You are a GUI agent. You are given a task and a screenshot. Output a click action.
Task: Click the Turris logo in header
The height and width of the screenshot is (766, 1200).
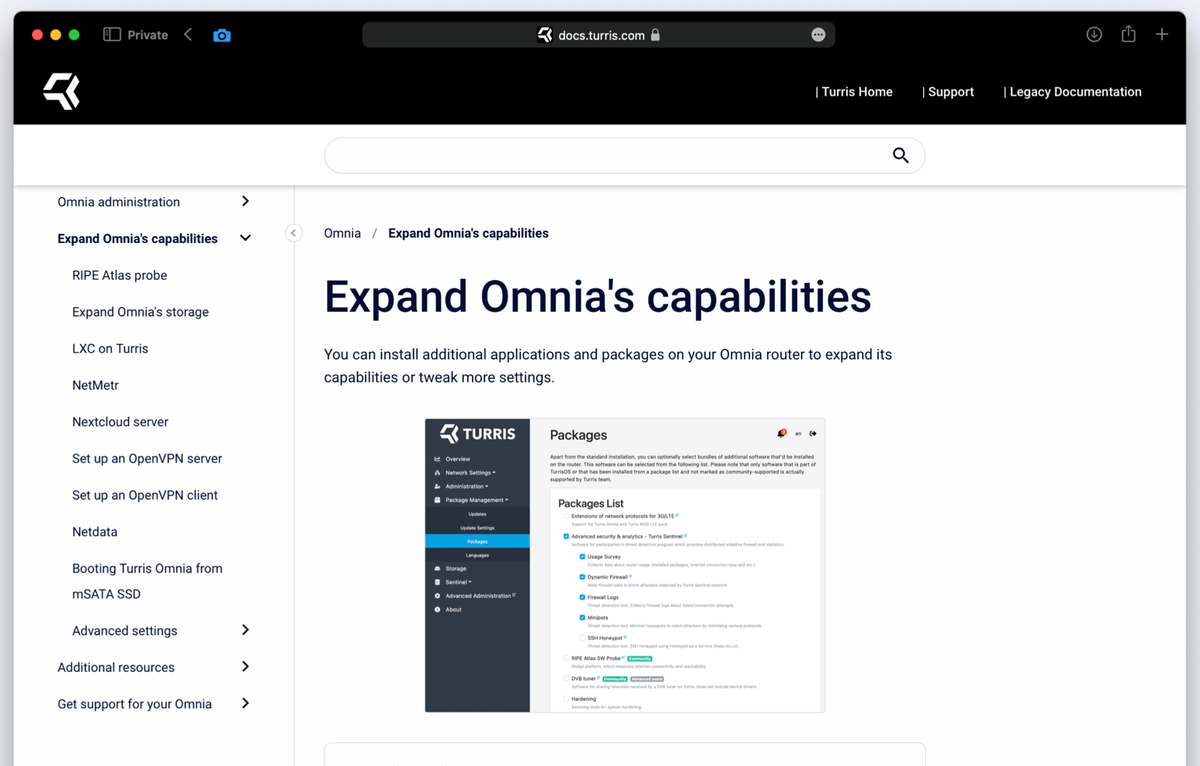click(61, 91)
